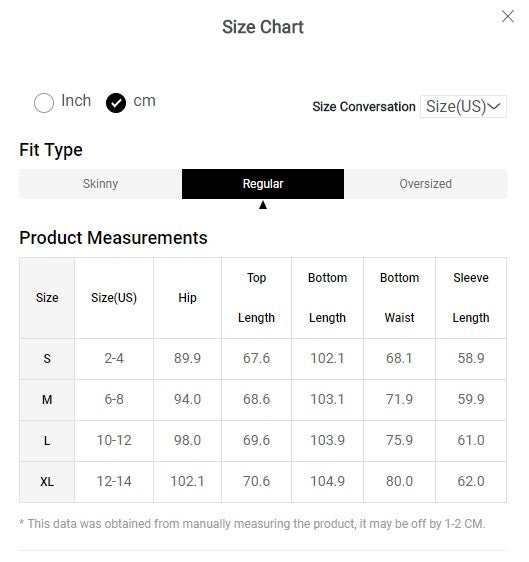Select the S size row label
This screenshot has width=529, height=562.
click(47, 359)
